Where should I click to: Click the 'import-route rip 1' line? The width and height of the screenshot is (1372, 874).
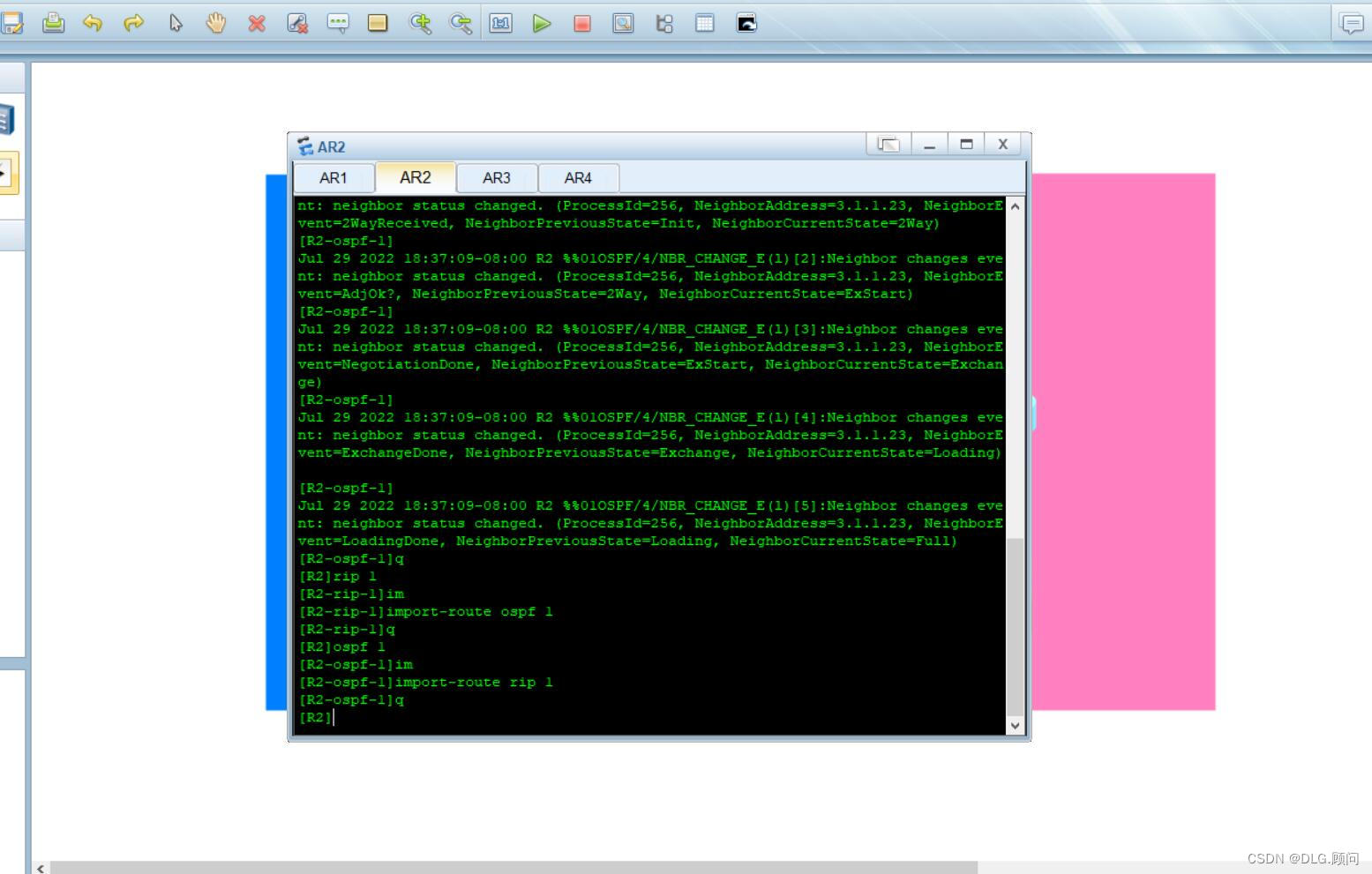425,682
